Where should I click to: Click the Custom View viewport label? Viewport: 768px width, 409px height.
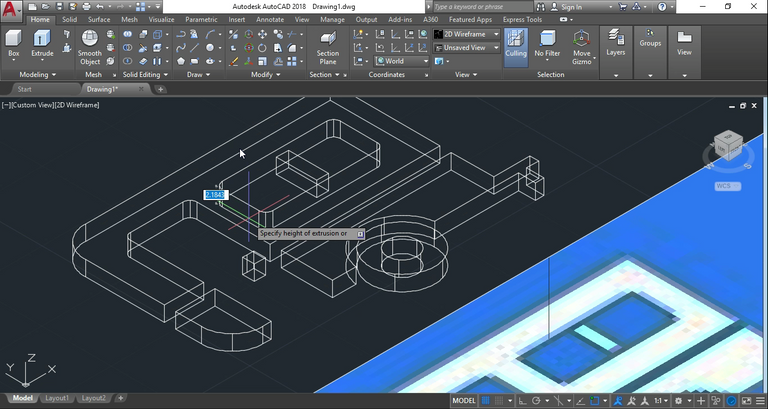[33, 105]
